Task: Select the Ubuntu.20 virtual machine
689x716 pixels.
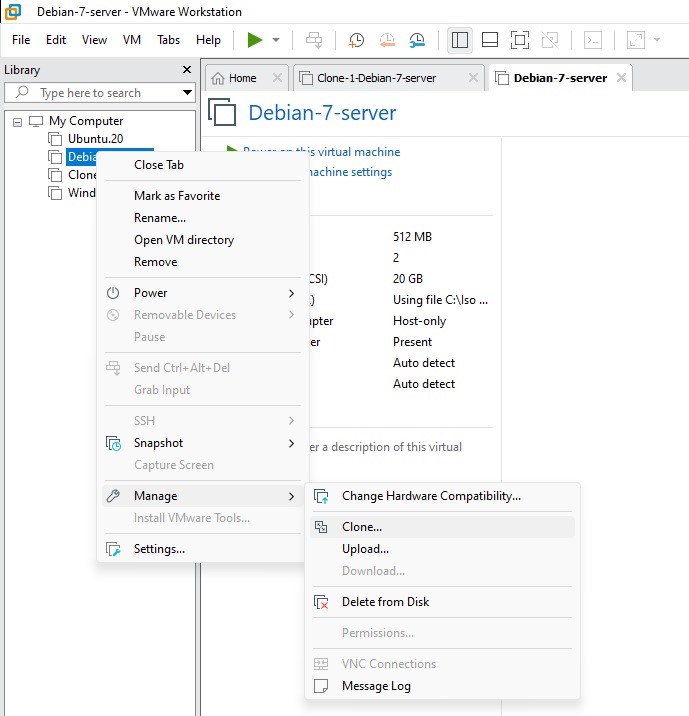Action: click(95, 139)
